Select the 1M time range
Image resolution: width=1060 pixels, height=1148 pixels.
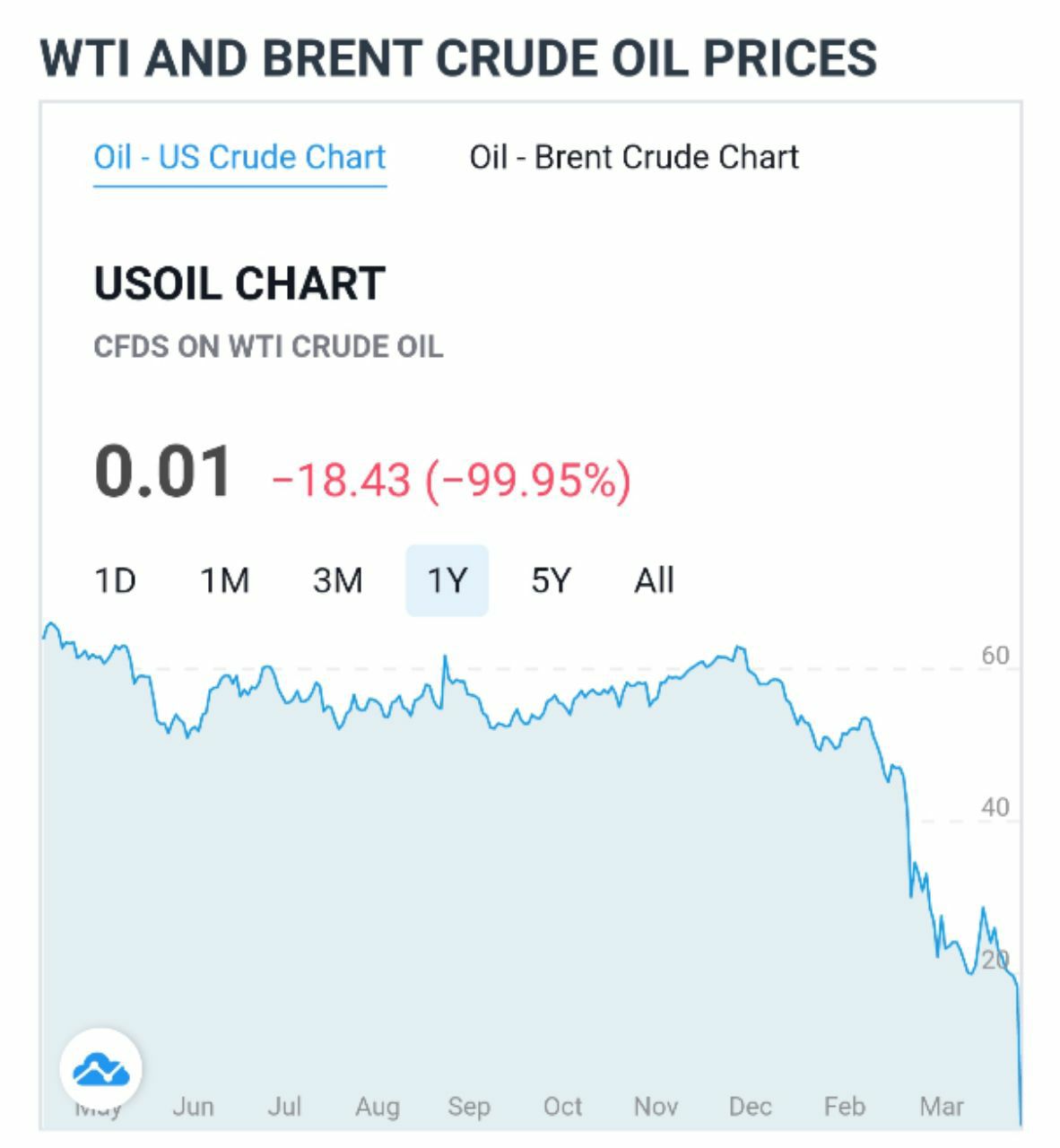tap(223, 580)
